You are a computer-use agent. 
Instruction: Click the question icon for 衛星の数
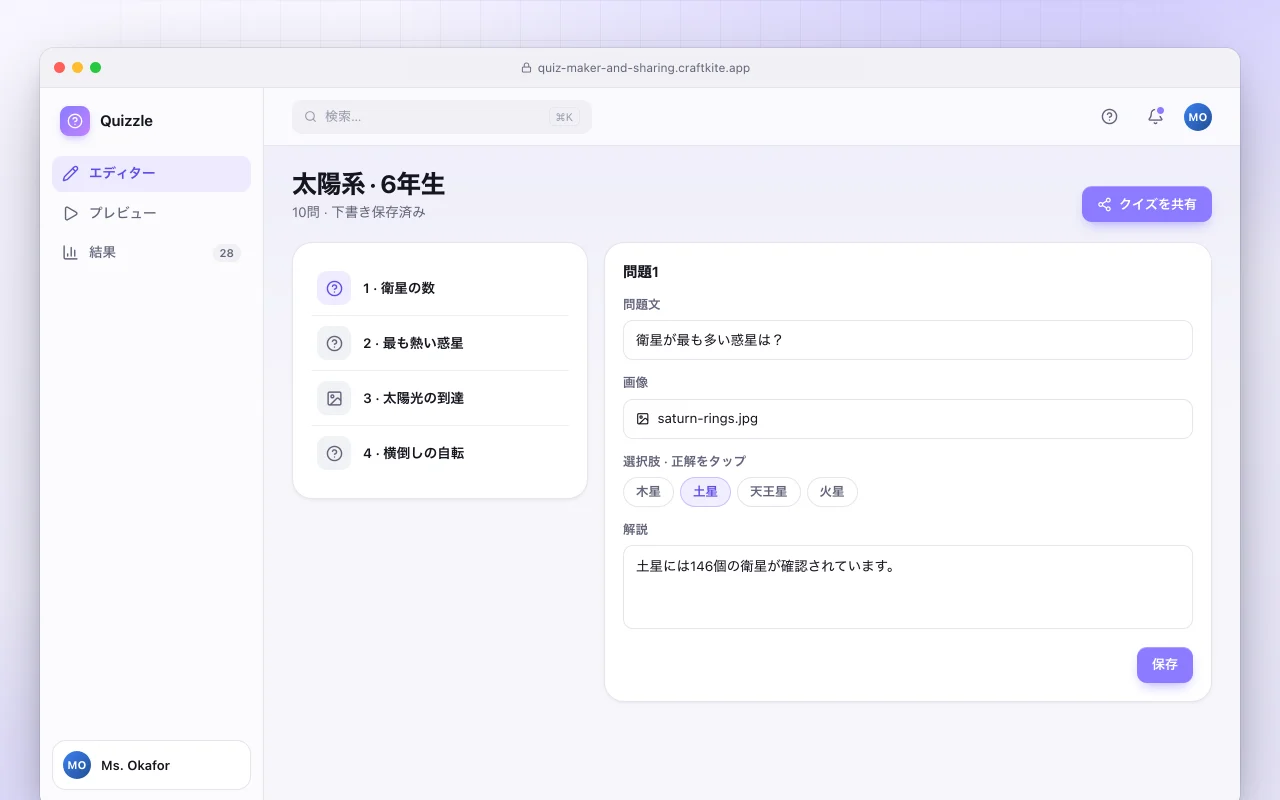coord(334,288)
